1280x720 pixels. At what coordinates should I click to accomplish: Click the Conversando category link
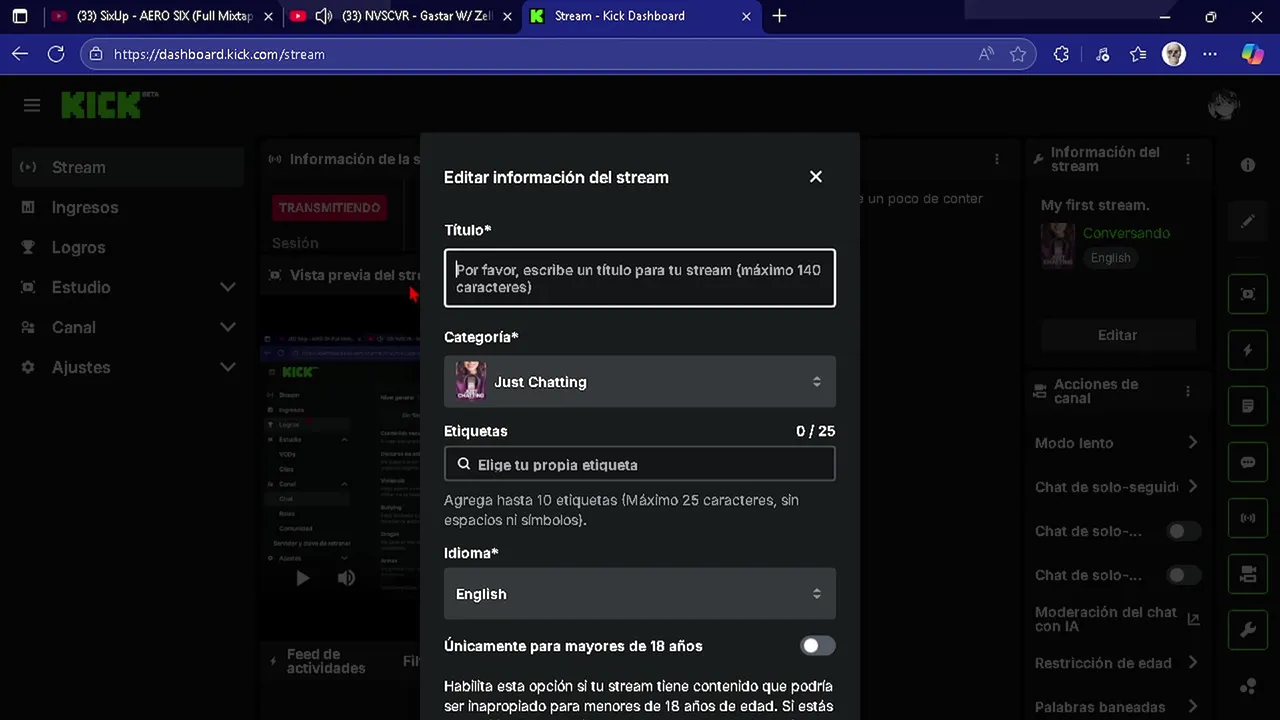tap(1126, 233)
